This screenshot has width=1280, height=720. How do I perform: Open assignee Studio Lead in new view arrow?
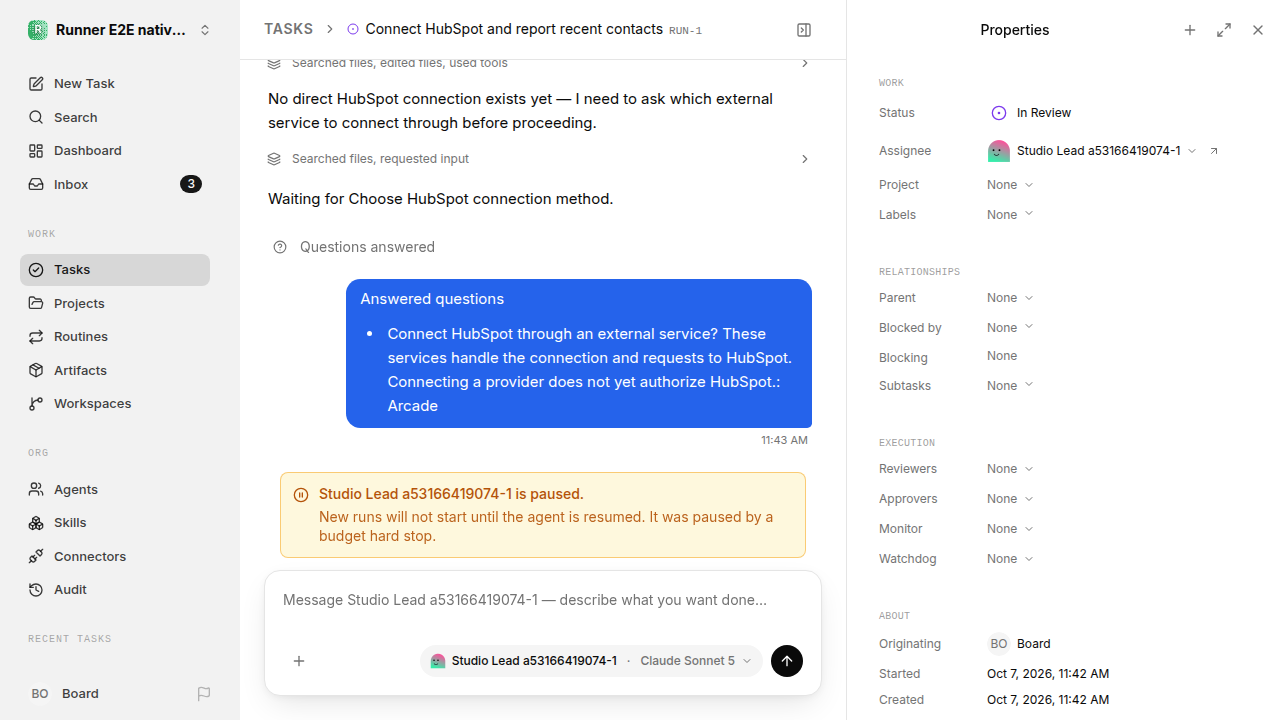(x=1214, y=151)
